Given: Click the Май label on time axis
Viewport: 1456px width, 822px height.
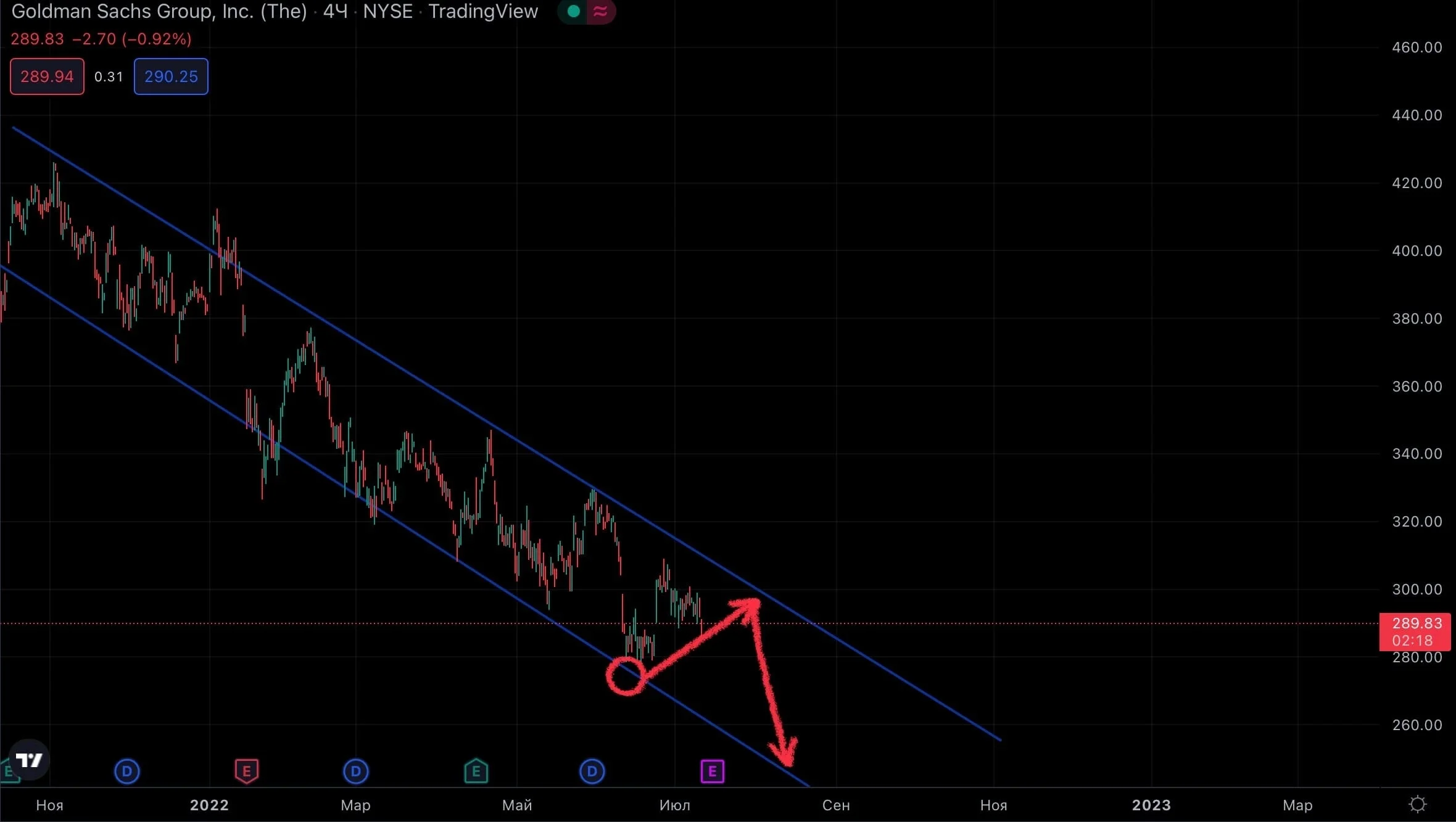Looking at the screenshot, I should (x=517, y=805).
